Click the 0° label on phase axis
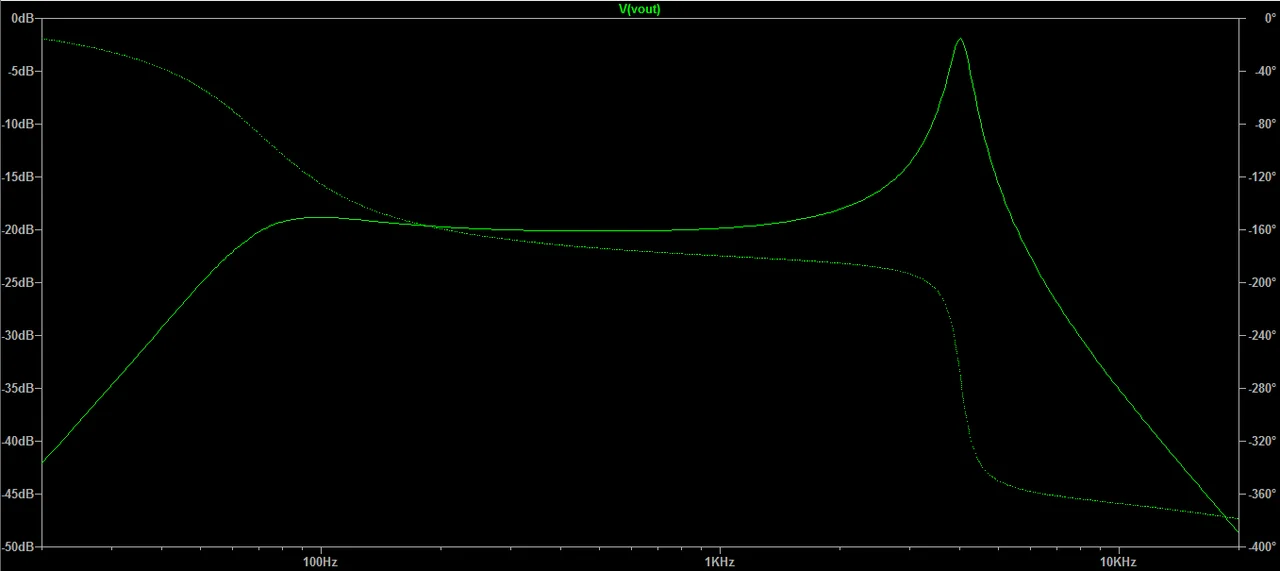 click(1262, 19)
